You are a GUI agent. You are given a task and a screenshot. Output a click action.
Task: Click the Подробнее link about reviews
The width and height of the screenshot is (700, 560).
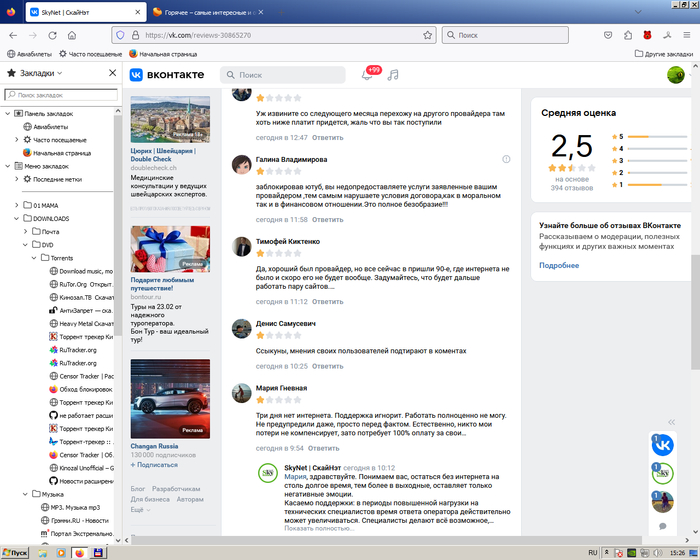(559, 265)
